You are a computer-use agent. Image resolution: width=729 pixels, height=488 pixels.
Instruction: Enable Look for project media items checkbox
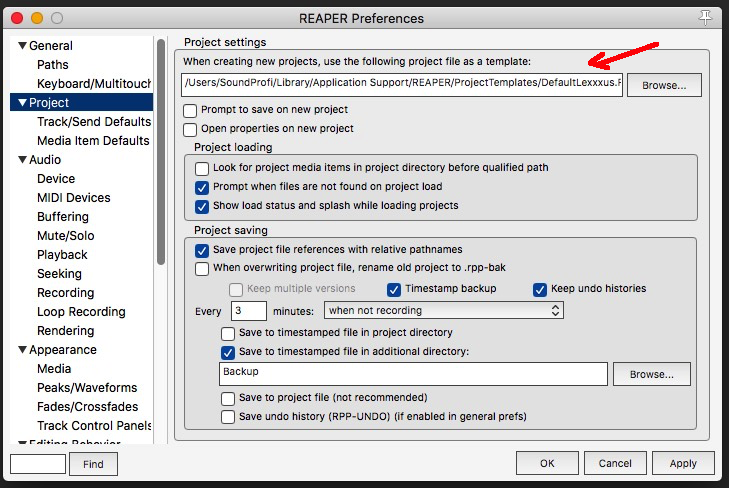(202, 168)
